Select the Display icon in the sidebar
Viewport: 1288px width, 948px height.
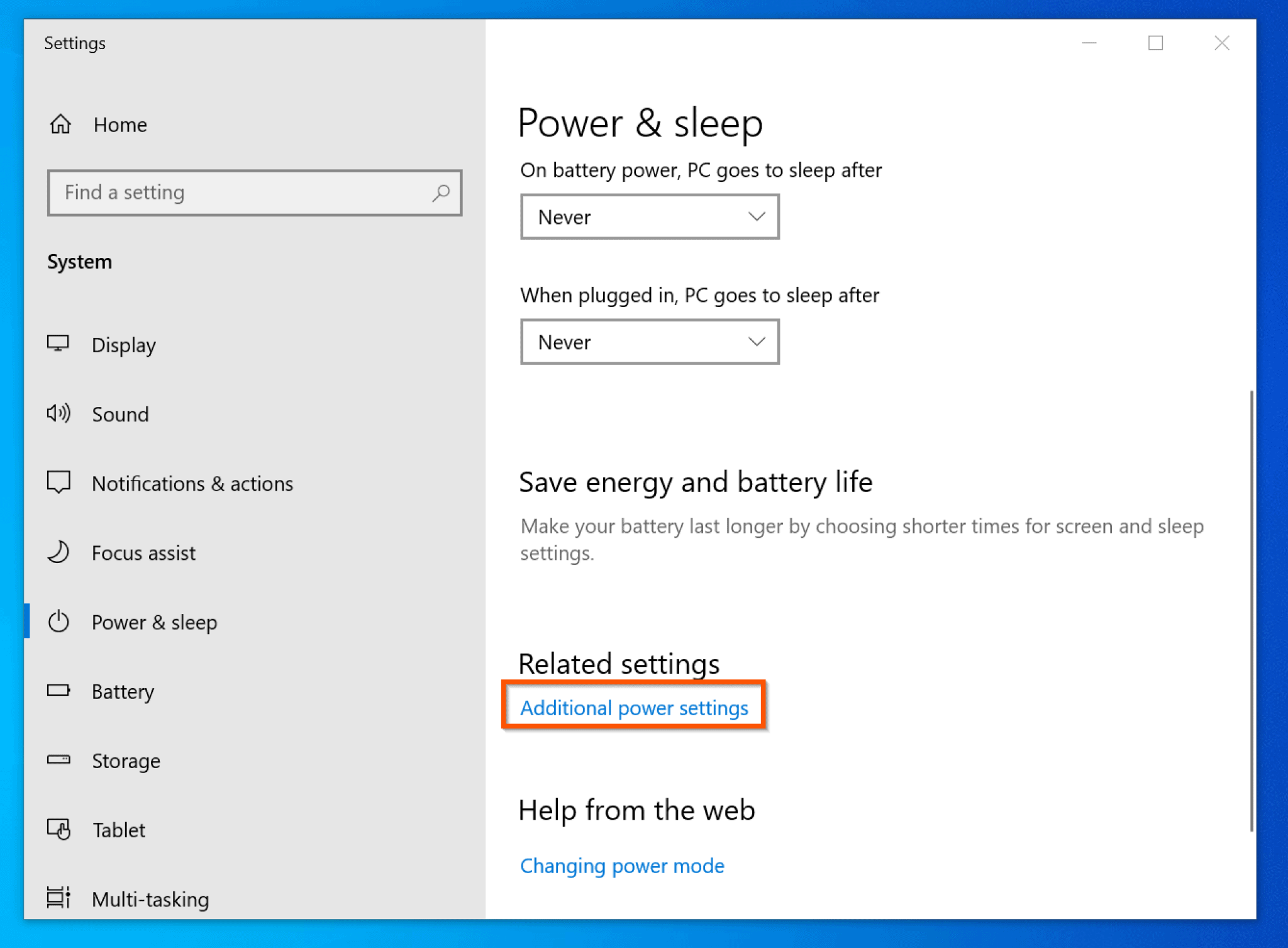coord(59,344)
